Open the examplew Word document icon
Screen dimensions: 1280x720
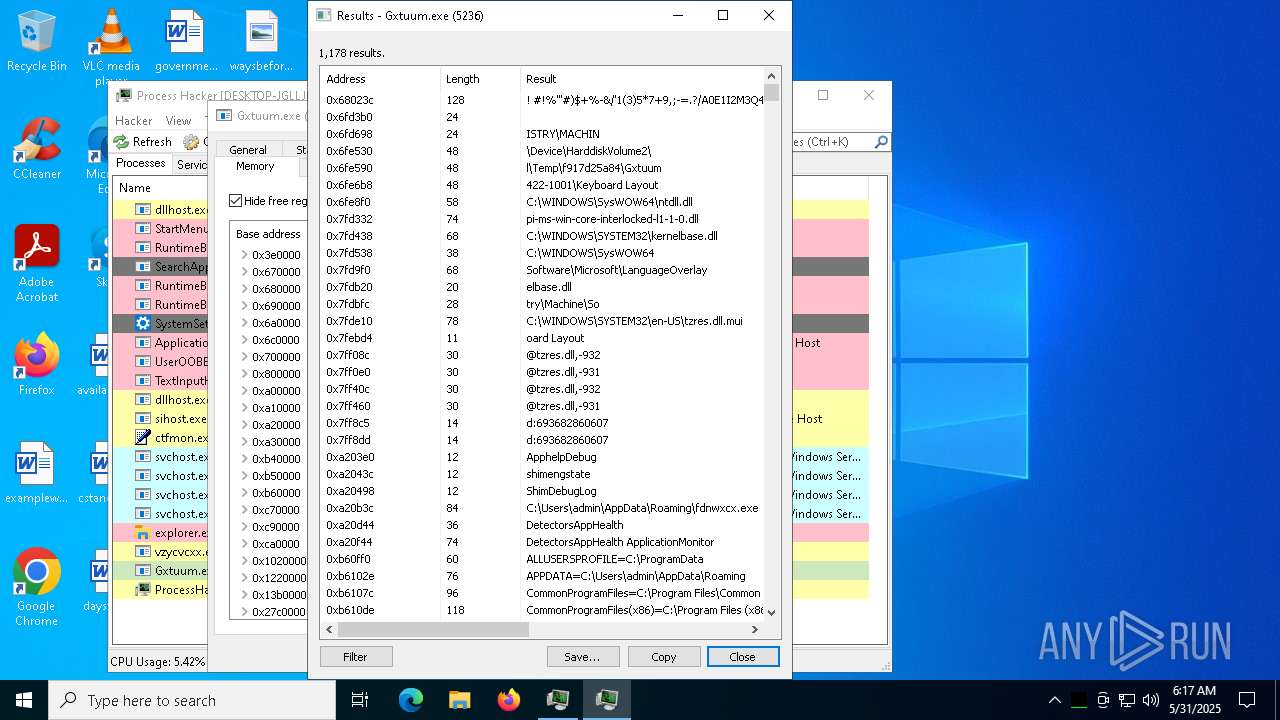37,473
